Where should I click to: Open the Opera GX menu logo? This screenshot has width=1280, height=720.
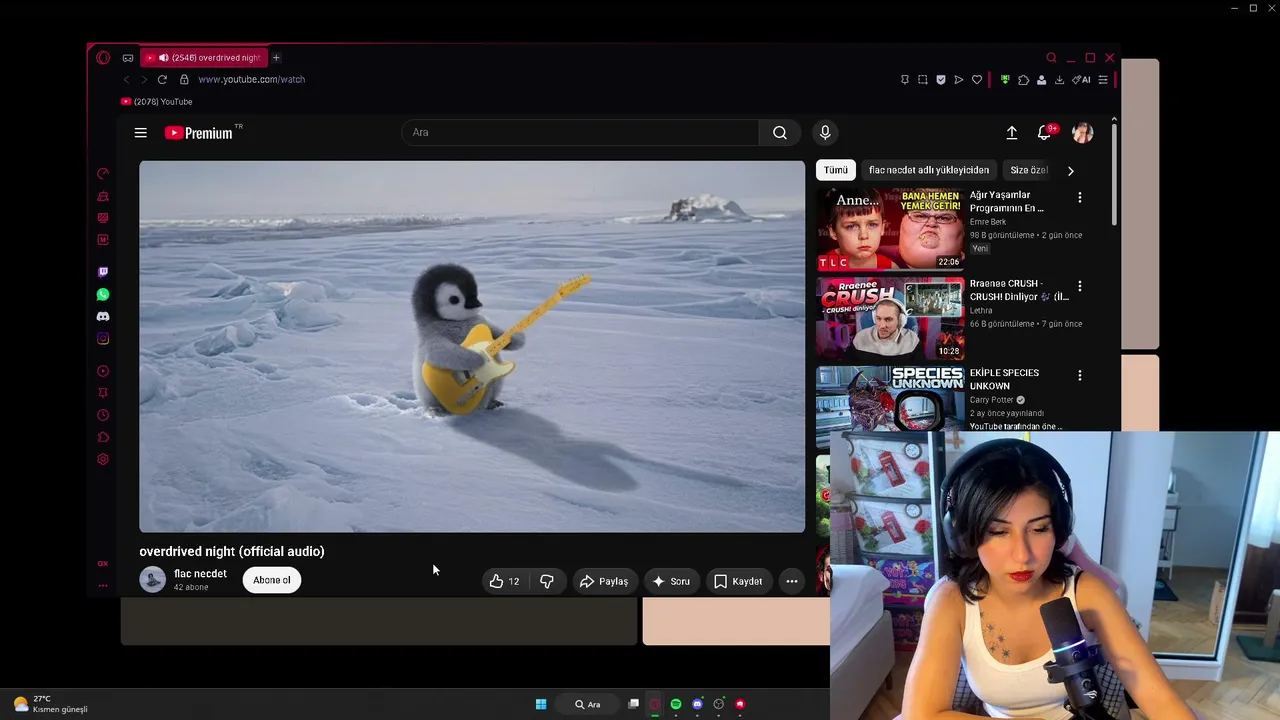(103, 58)
